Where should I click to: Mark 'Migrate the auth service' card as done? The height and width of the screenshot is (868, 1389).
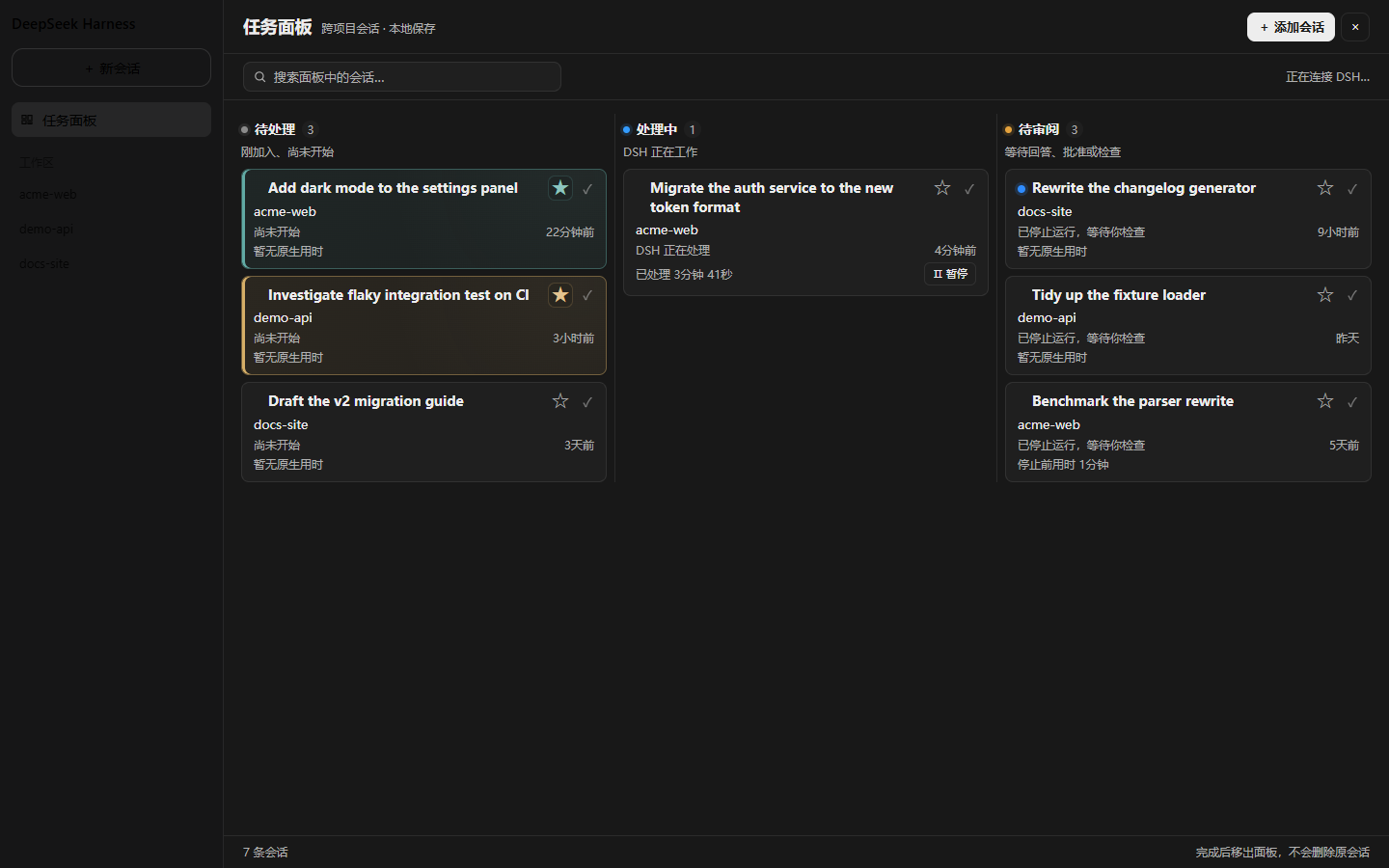point(969,189)
